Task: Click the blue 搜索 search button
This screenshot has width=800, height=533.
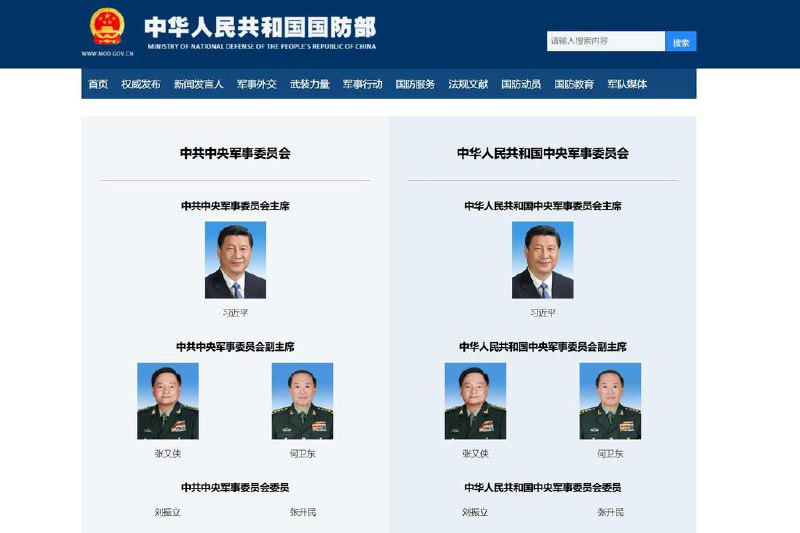Action: (681, 41)
